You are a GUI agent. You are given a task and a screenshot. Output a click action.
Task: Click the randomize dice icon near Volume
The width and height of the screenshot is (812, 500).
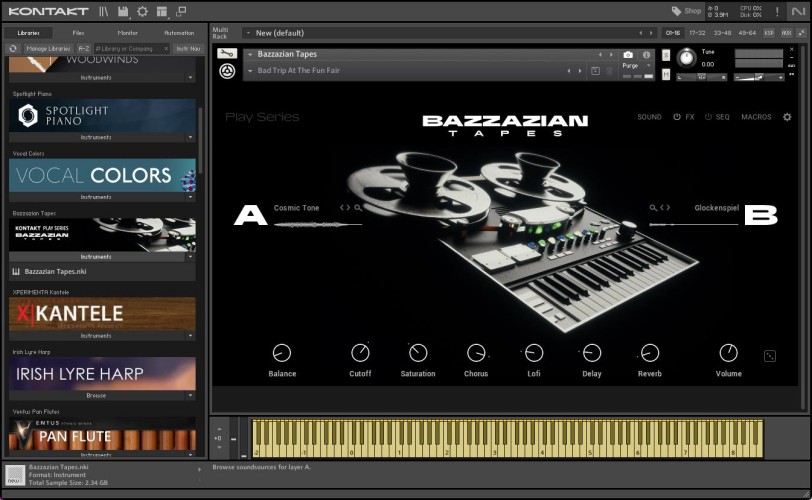click(770, 356)
